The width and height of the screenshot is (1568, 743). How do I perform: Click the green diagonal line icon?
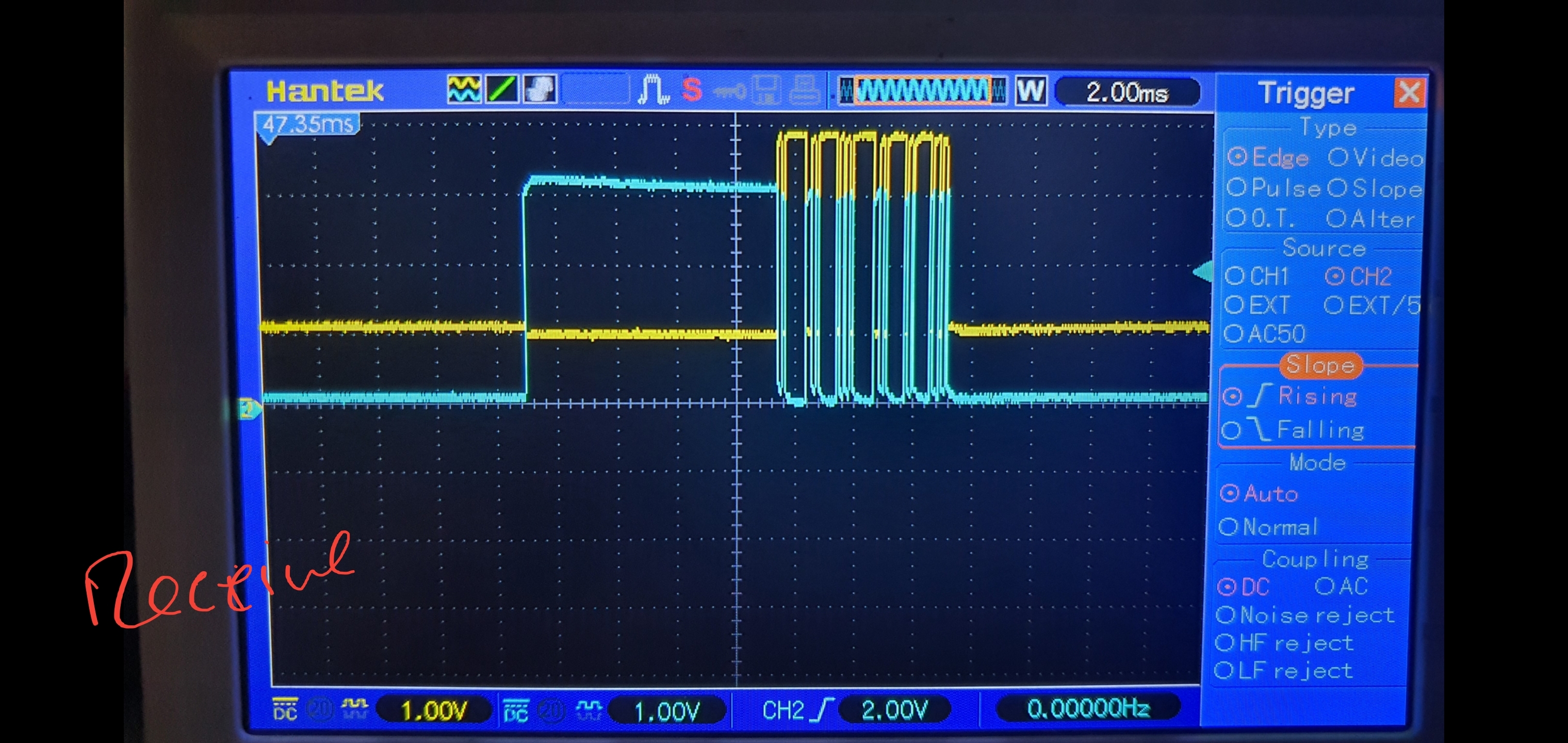pos(502,90)
